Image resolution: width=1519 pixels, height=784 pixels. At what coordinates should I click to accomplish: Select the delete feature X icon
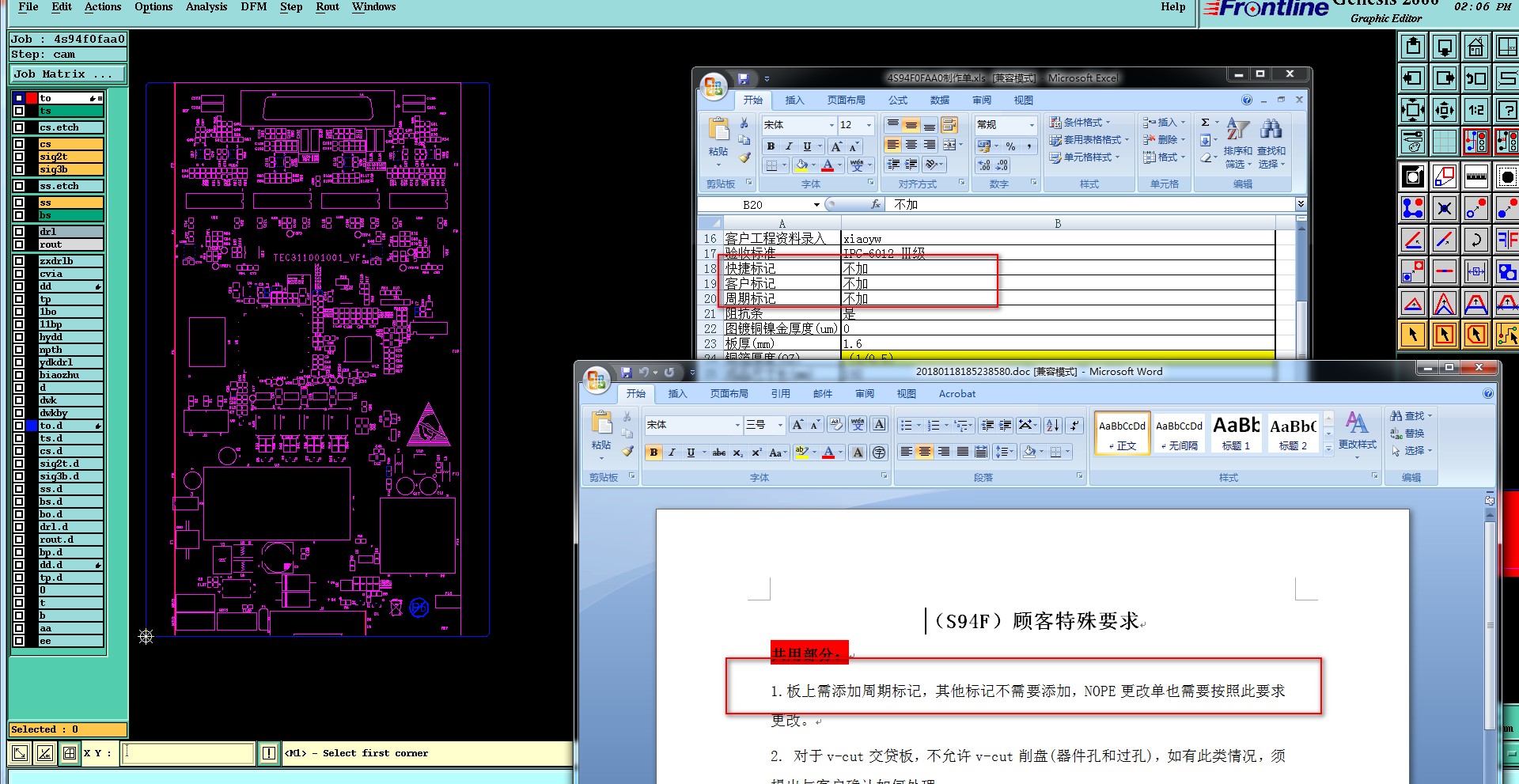pos(1445,208)
